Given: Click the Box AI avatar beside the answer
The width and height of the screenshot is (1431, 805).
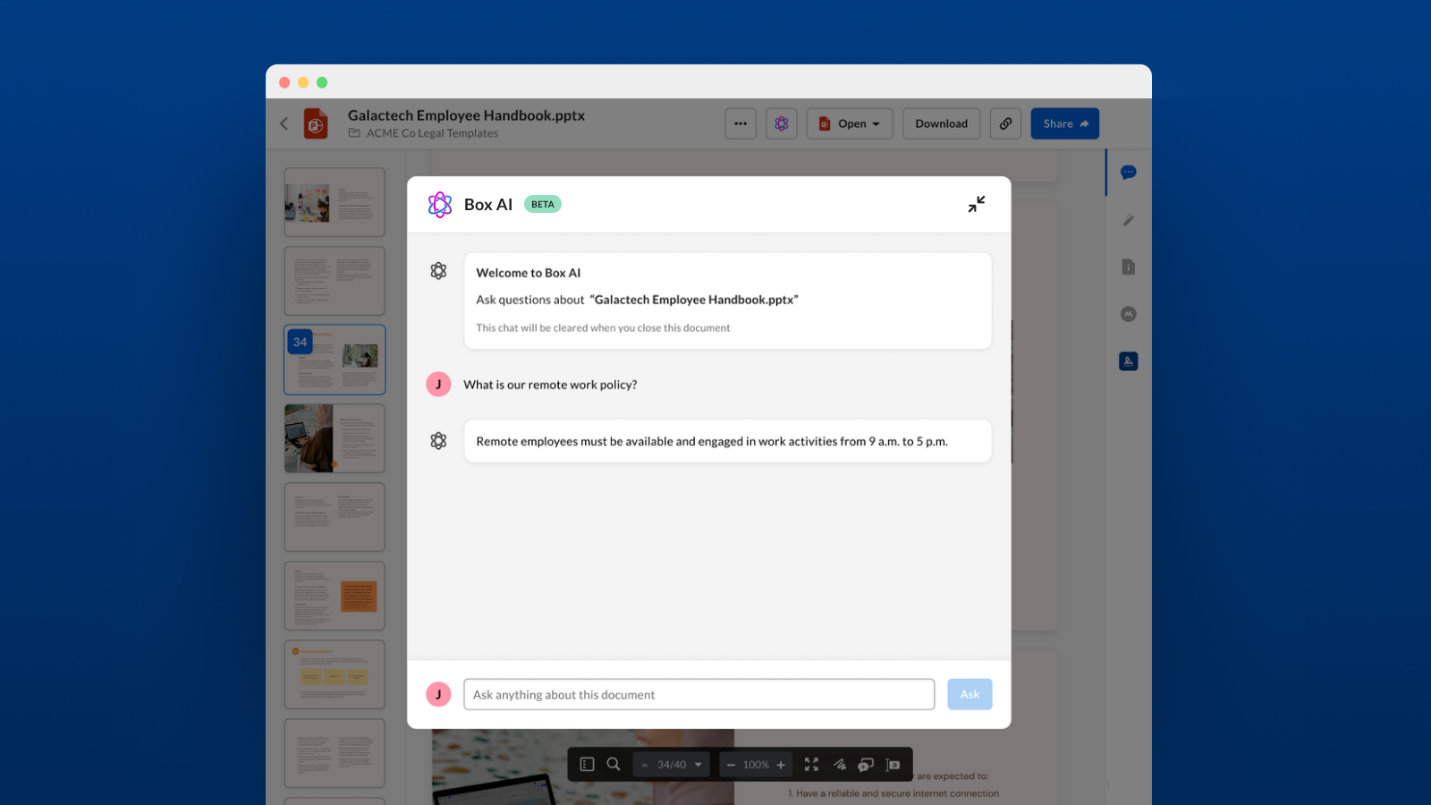Looking at the screenshot, I should click(438, 441).
